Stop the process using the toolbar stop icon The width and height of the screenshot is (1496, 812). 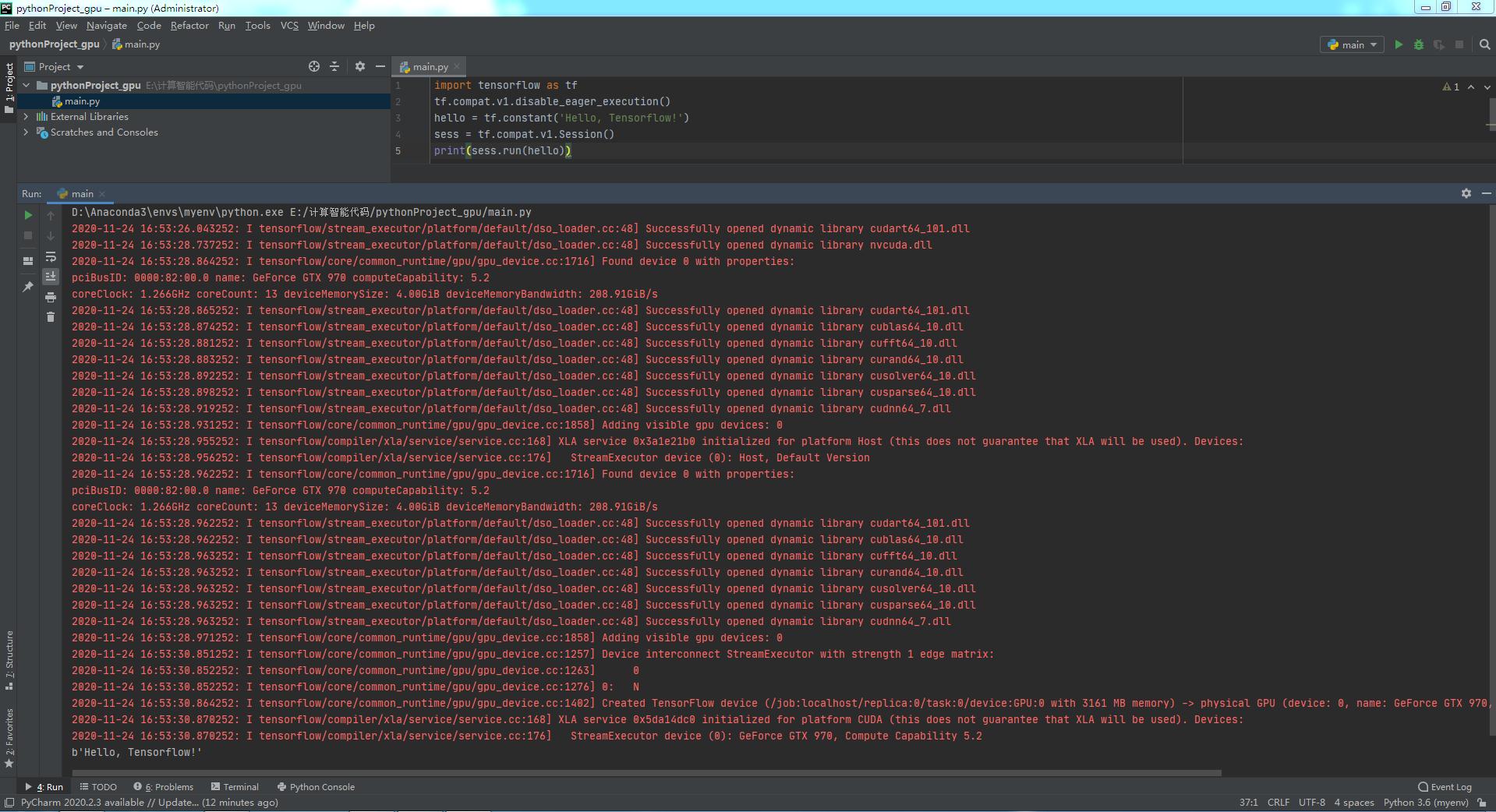1459,44
